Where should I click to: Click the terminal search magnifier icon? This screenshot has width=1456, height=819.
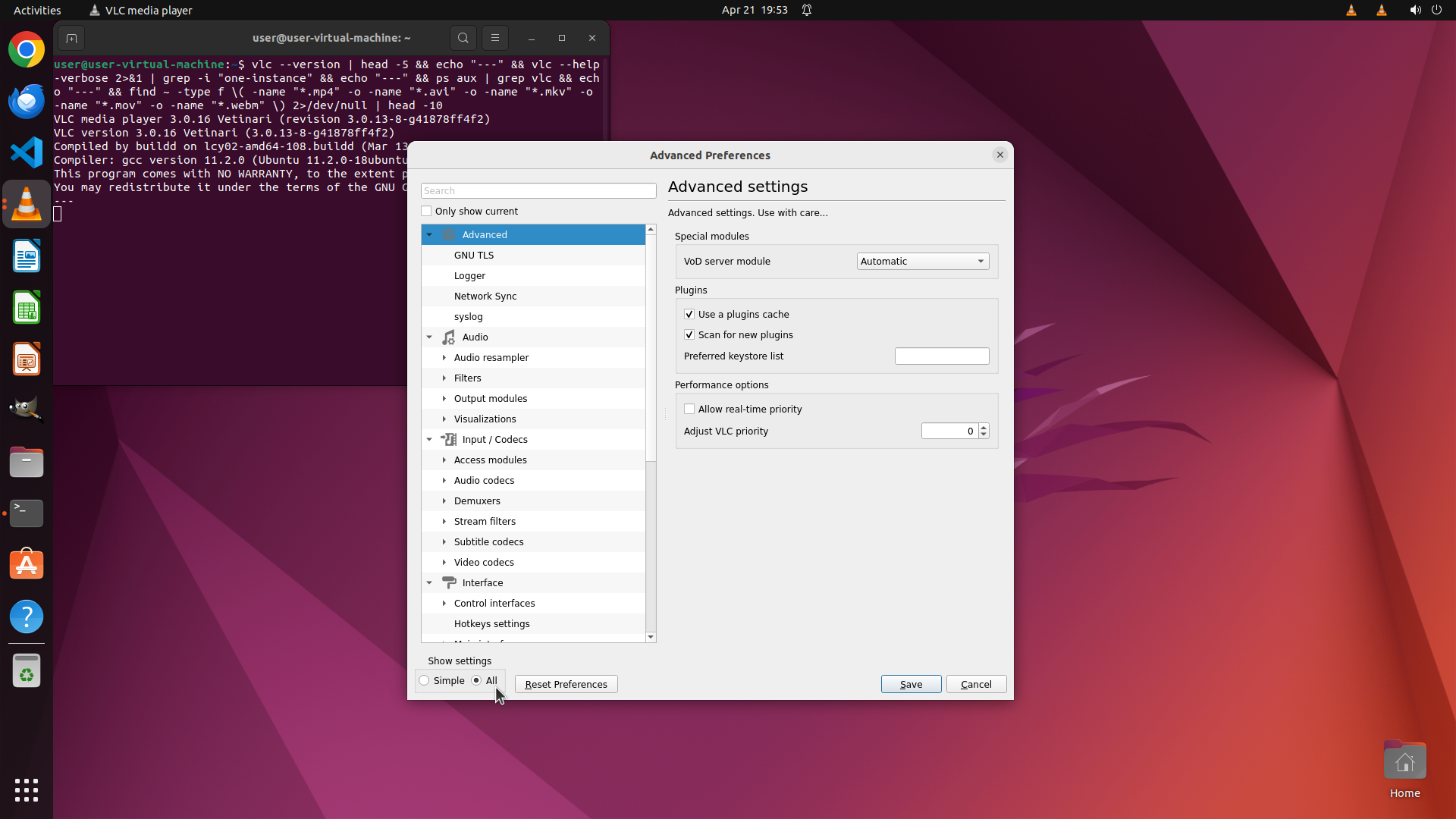(463, 38)
